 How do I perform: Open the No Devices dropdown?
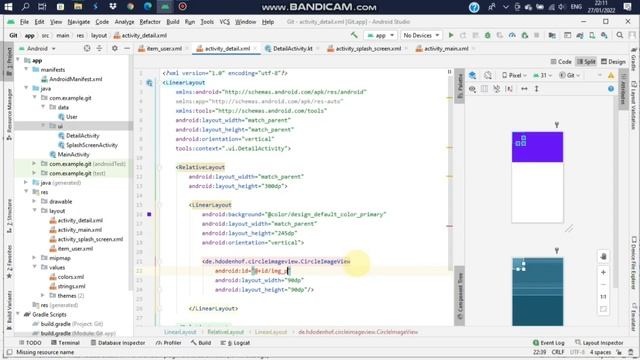[x=421, y=36]
